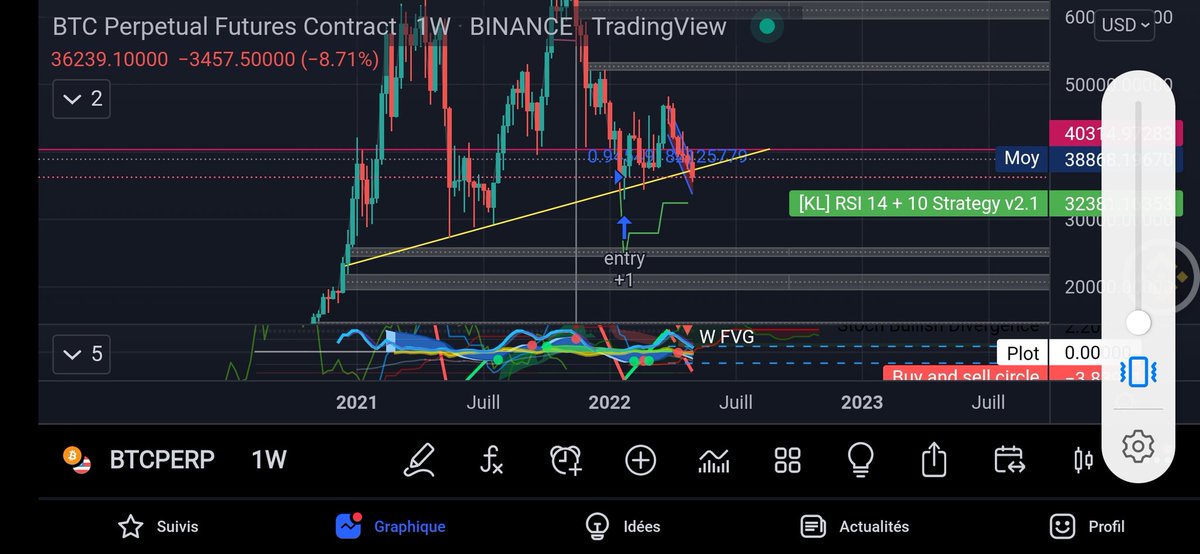This screenshot has height=554, width=1200.
Task: Create an alert with the alarm clock icon
Action: click(x=566, y=460)
